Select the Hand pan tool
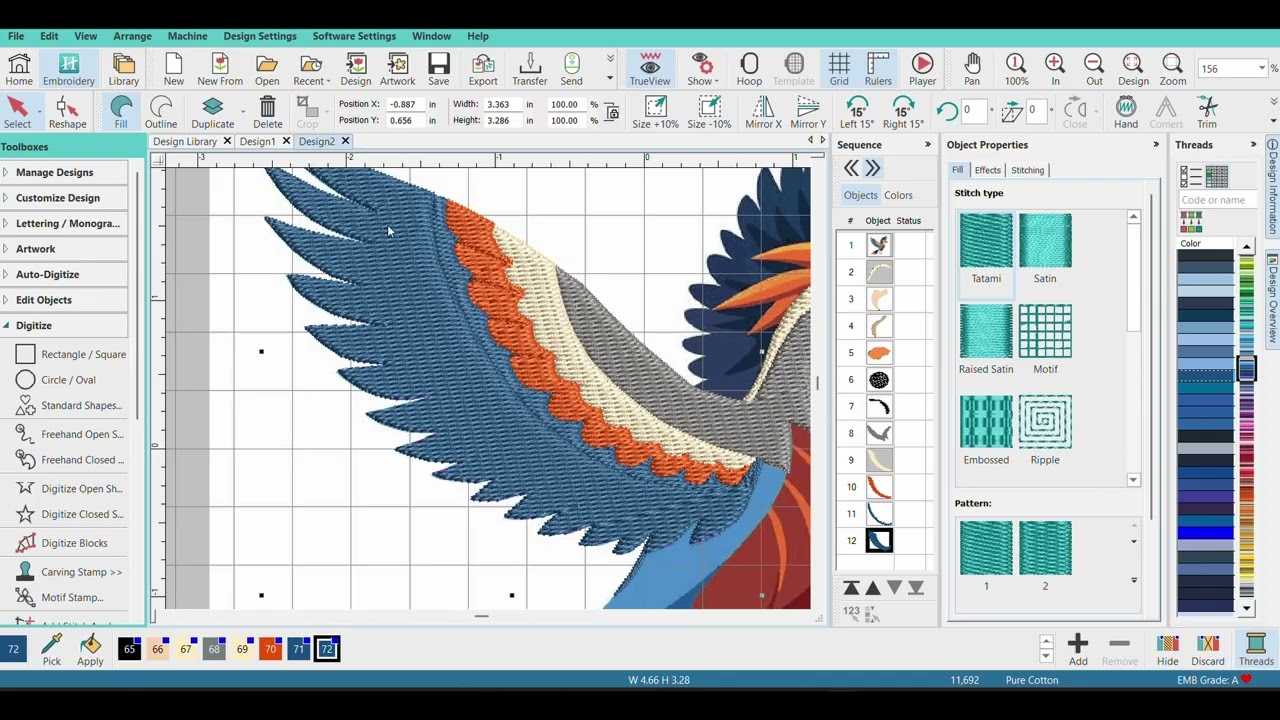 [x=1126, y=112]
